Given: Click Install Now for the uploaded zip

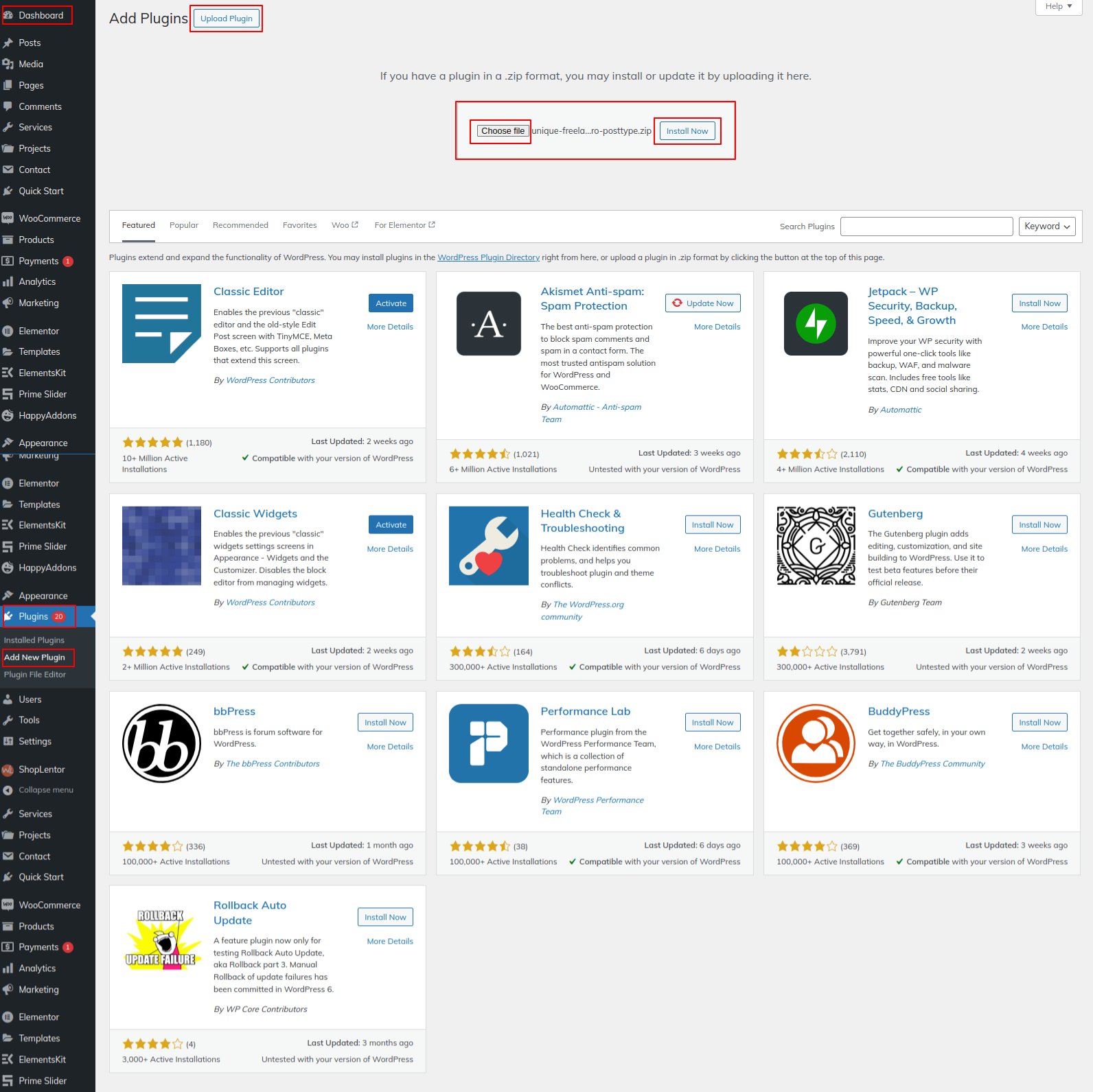Looking at the screenshot, I should click(x=687, y=131).
